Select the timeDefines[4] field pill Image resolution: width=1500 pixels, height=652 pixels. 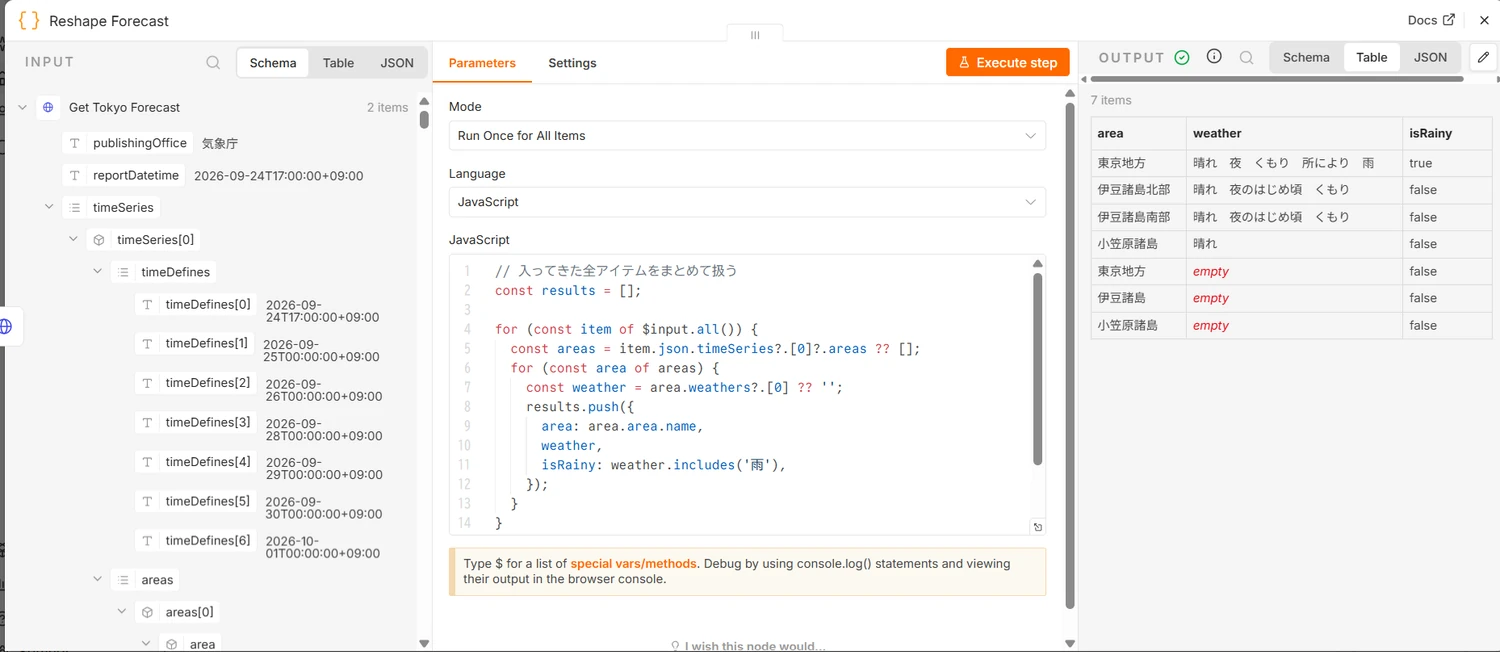195,462
